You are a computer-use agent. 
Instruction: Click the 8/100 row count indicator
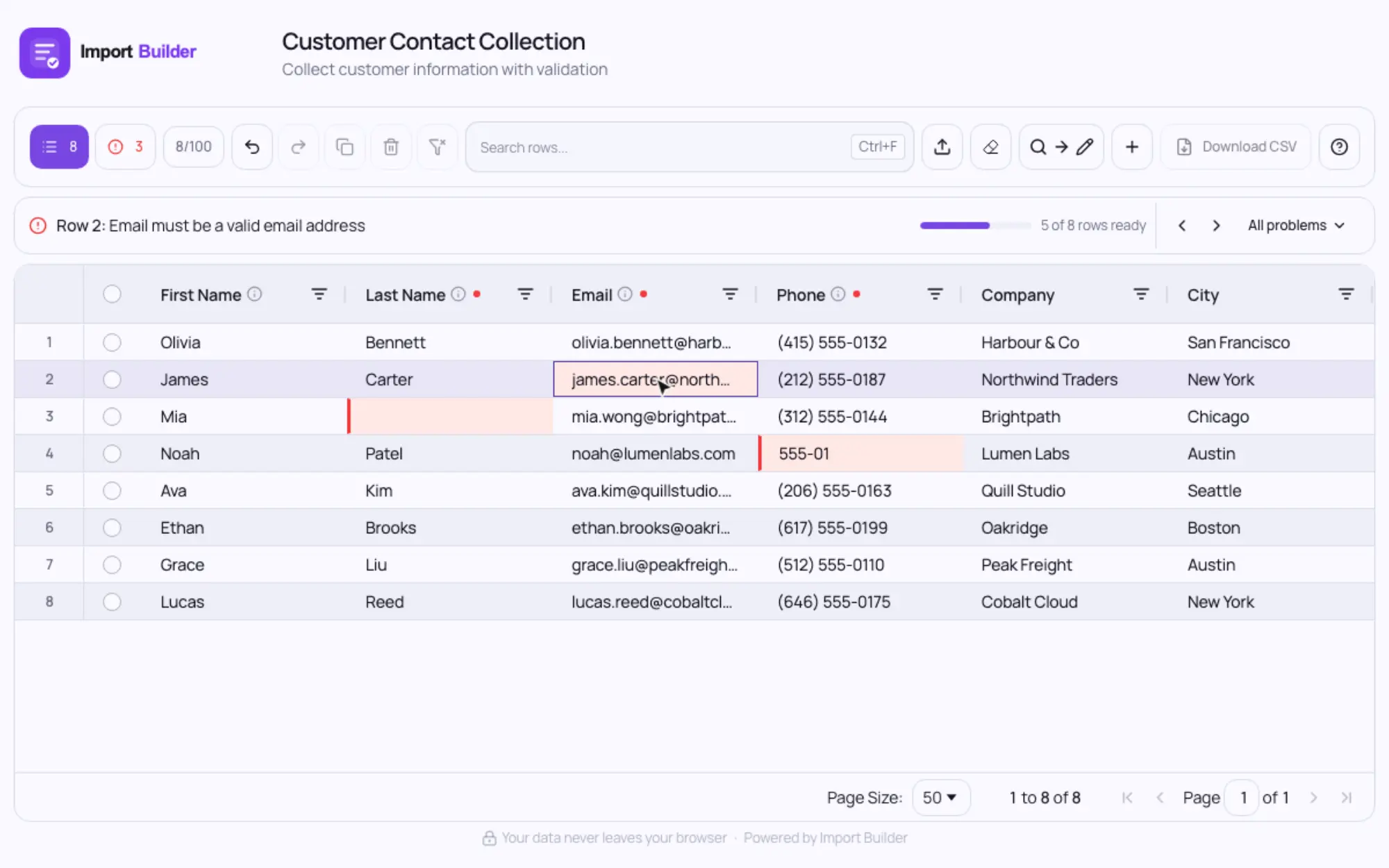click(x=193, y=147)
